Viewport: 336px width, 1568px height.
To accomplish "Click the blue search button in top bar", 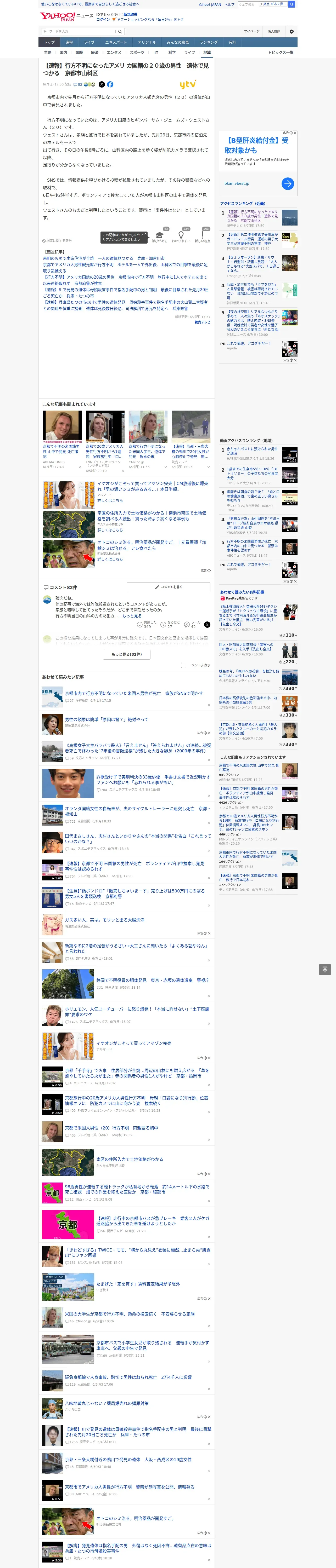I will pyautogui.click(x=292, y=4).
